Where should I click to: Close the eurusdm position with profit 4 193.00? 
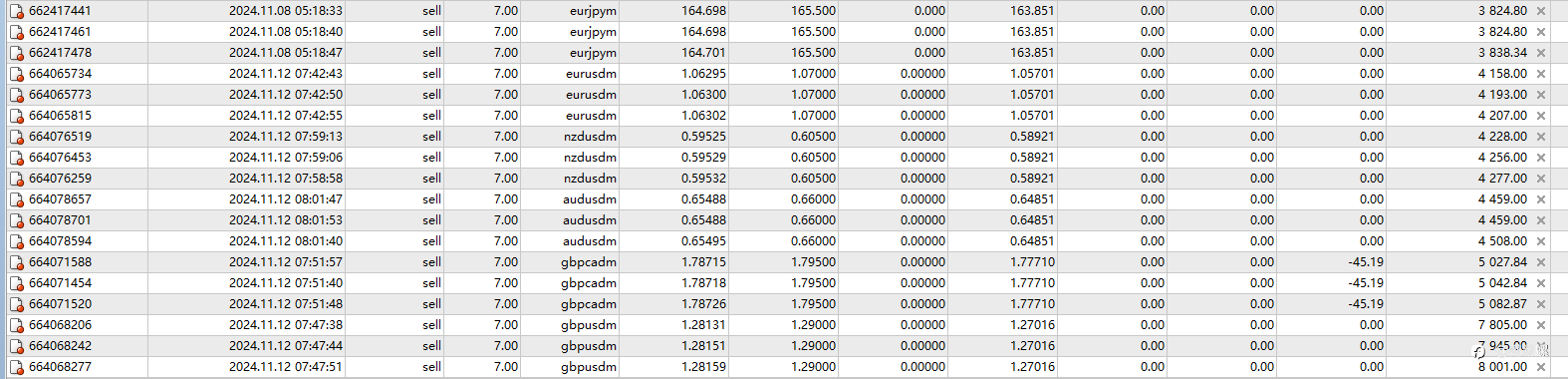click(1541, 95)
